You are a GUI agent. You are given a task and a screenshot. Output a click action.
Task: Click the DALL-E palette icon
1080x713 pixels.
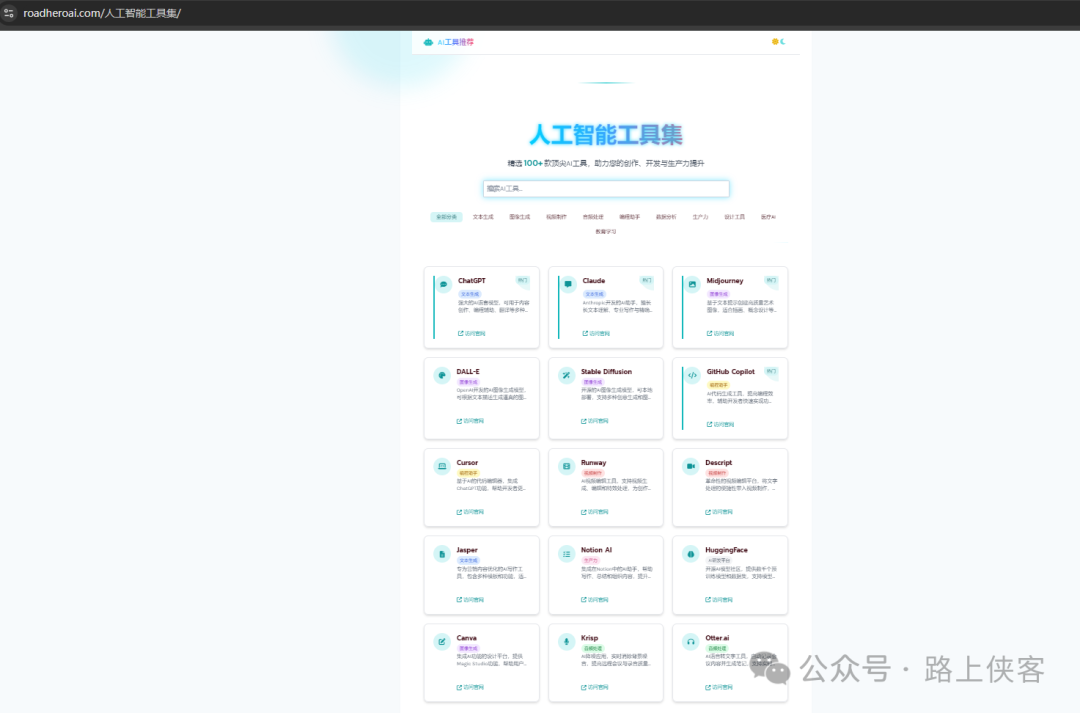442,375
